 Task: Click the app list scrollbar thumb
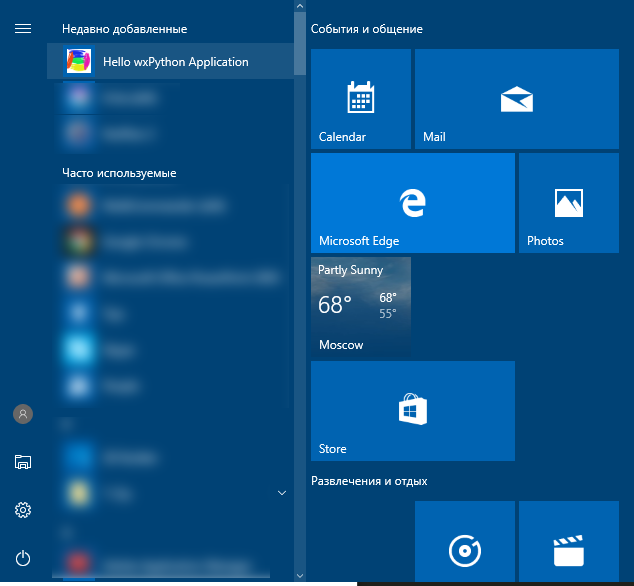click(x=300, y=43)
